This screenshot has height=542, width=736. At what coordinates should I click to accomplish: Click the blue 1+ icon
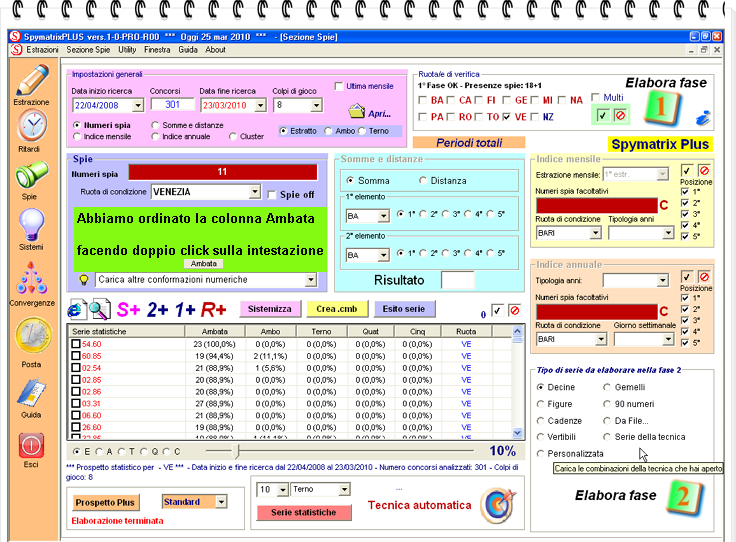(185, 310)
